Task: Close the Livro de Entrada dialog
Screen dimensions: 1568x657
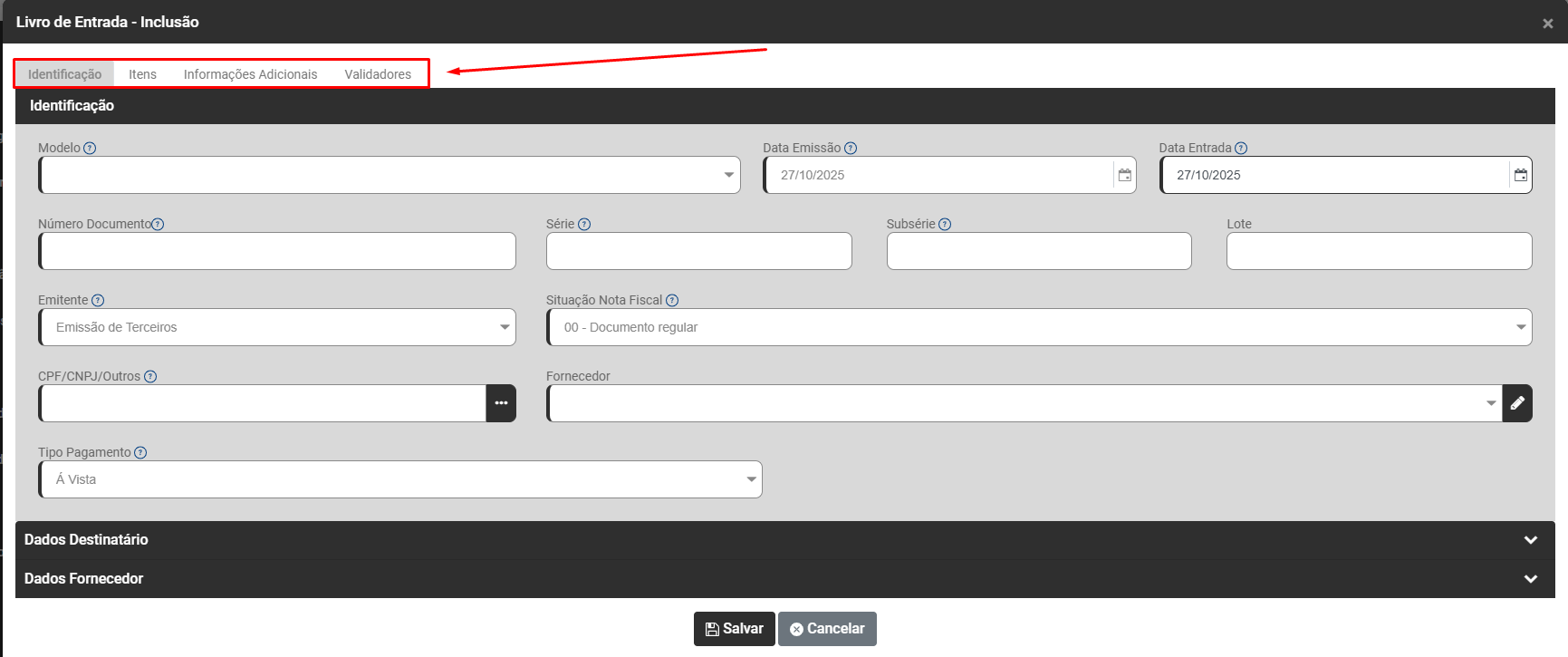Action: 1547,24
